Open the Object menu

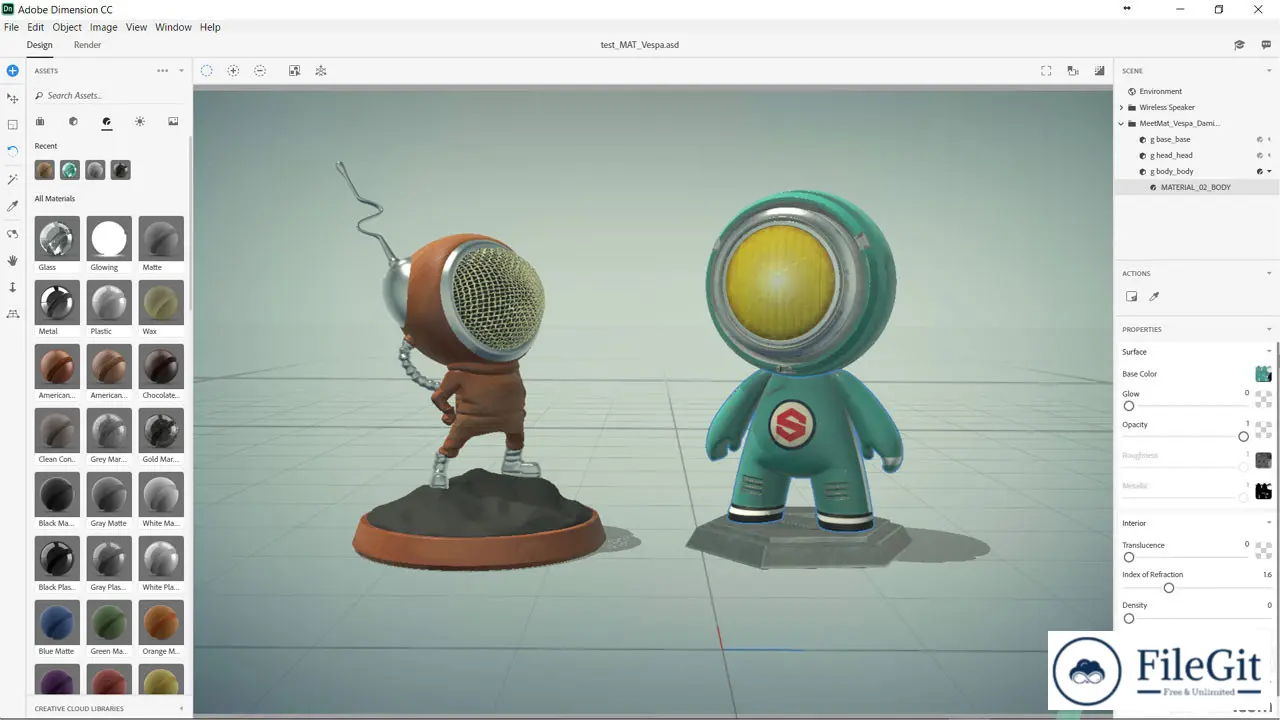pos(67,27)
